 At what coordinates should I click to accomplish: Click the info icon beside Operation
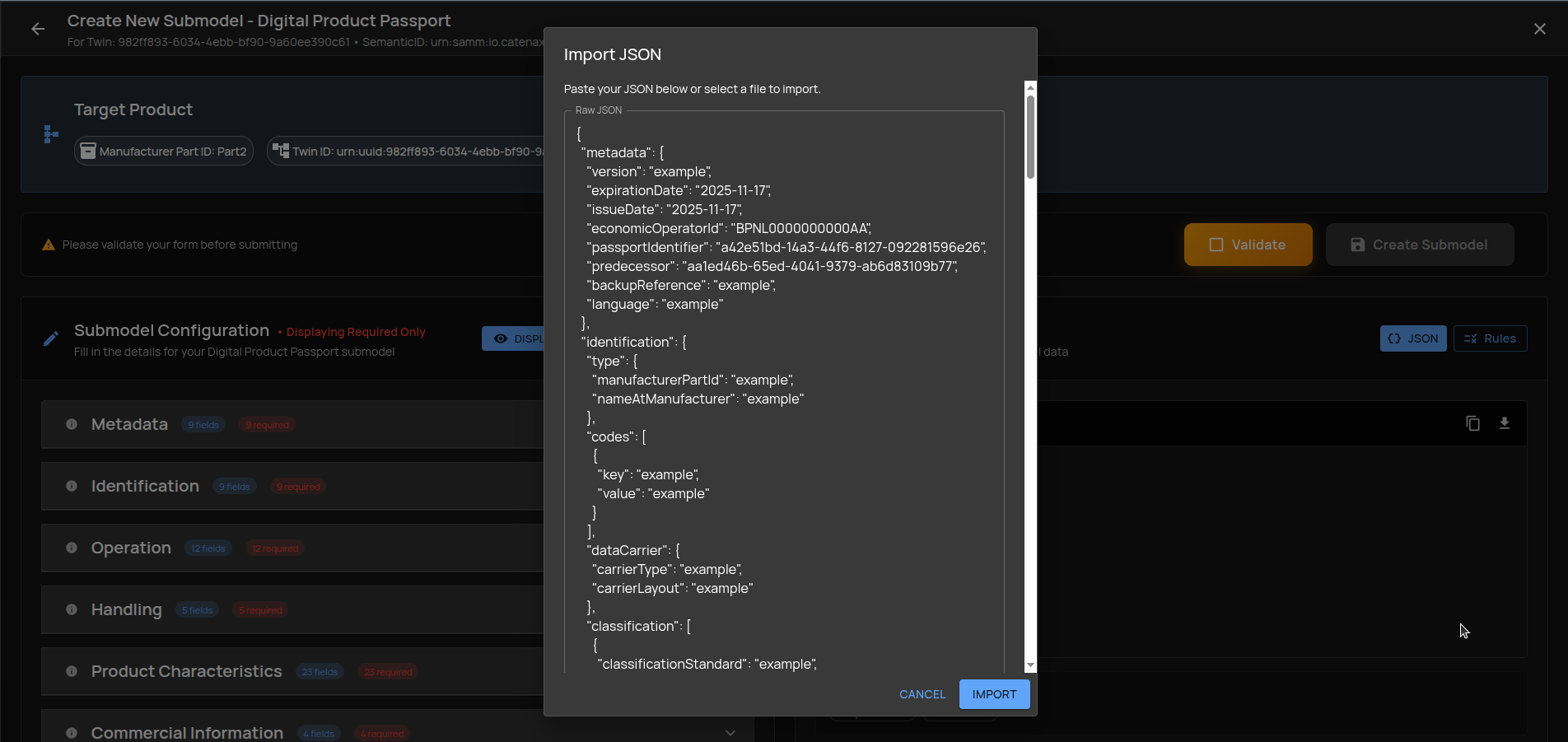click(72, 548)
